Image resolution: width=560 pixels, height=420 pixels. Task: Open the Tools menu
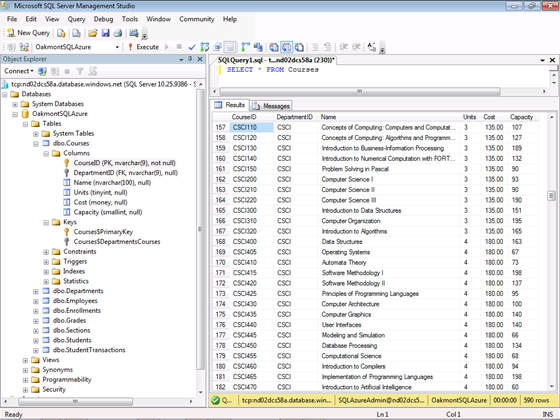click(x=130, y=19)
